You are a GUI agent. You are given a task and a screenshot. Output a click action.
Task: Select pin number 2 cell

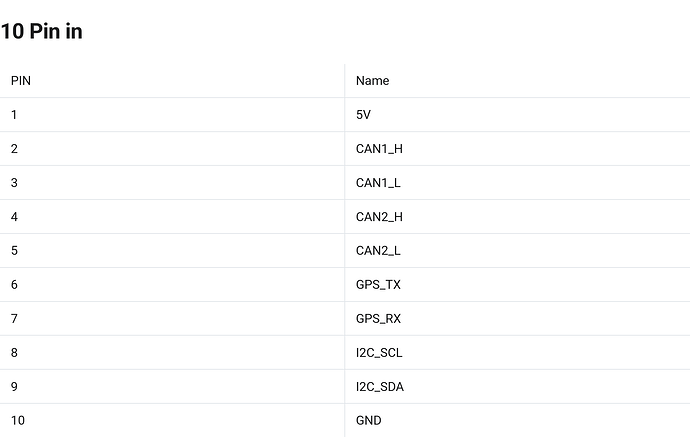point(14,149)
